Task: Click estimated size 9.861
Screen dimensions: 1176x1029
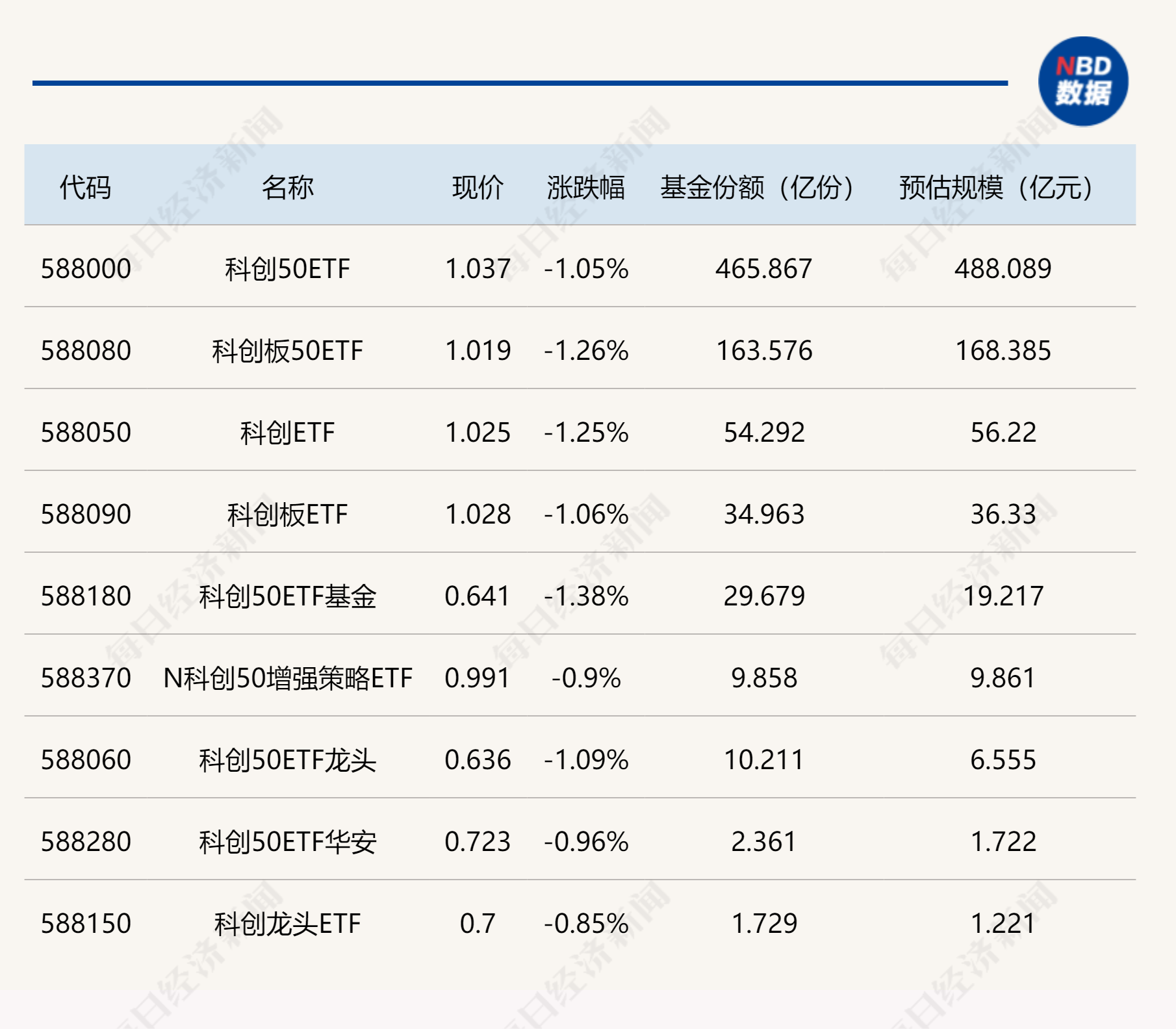Action: (x=1003, y=678)
